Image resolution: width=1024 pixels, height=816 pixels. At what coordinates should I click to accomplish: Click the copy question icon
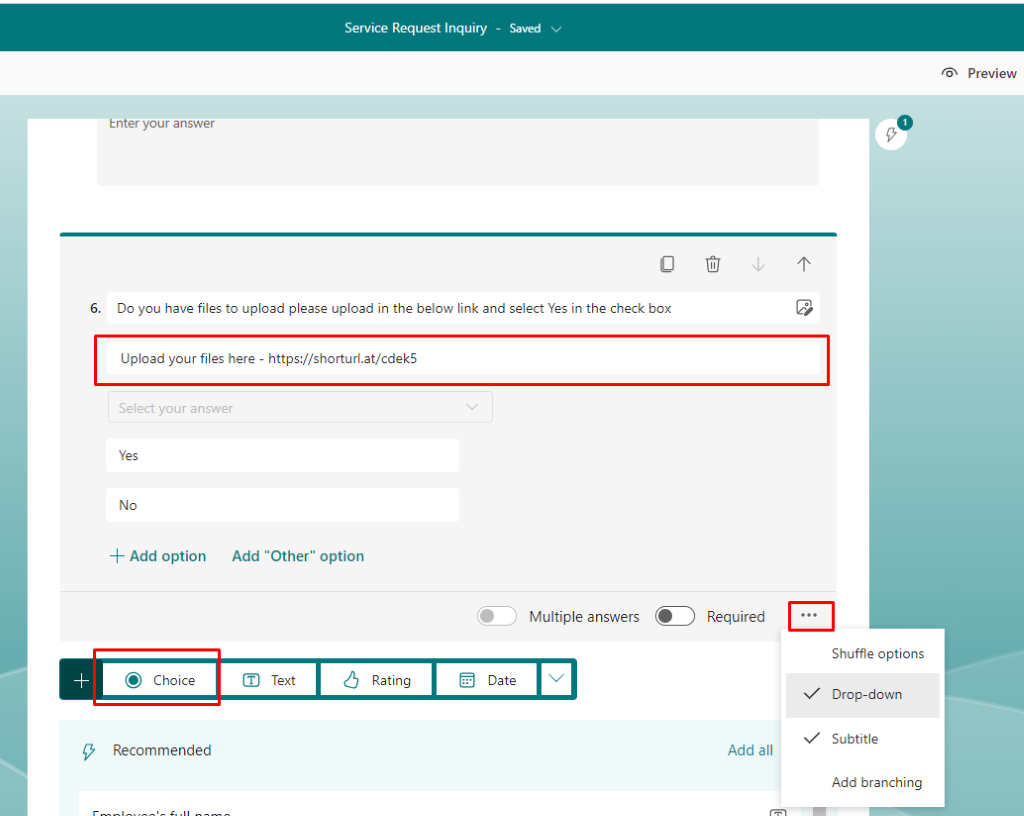(x=667, y=264)
